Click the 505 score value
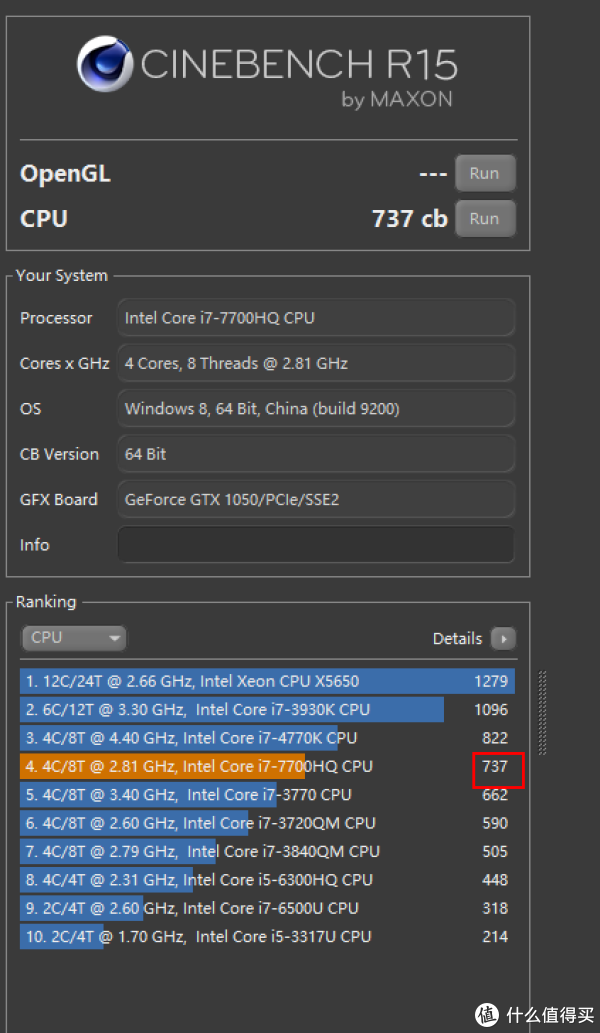 point(495,851)
